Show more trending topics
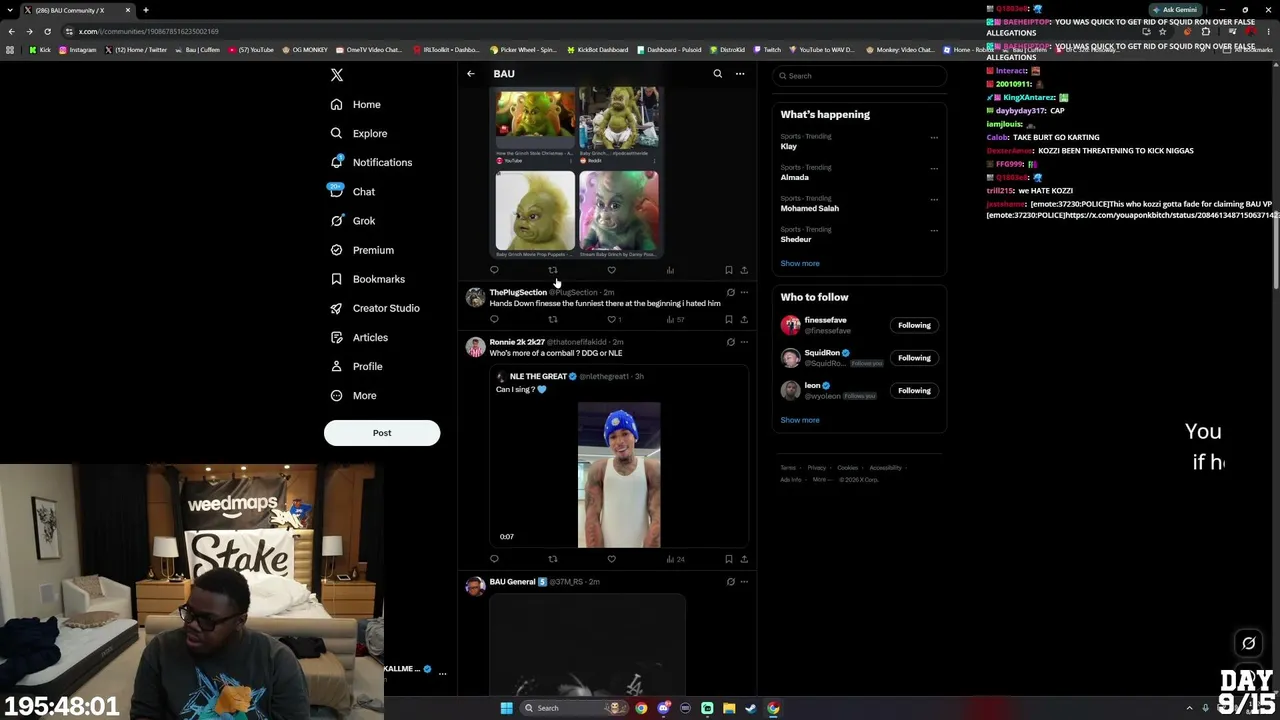This screenshot has width=1280, height=720. 800,263
